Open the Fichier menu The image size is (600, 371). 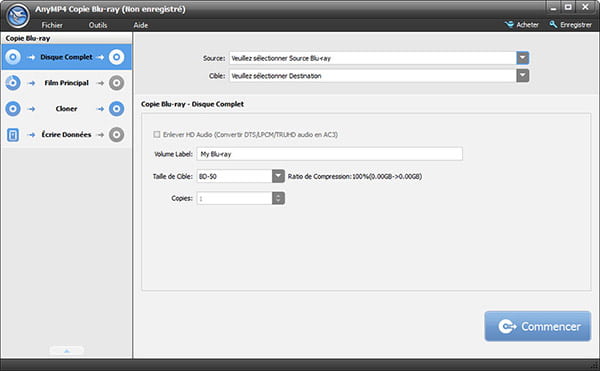pos(52,25)
